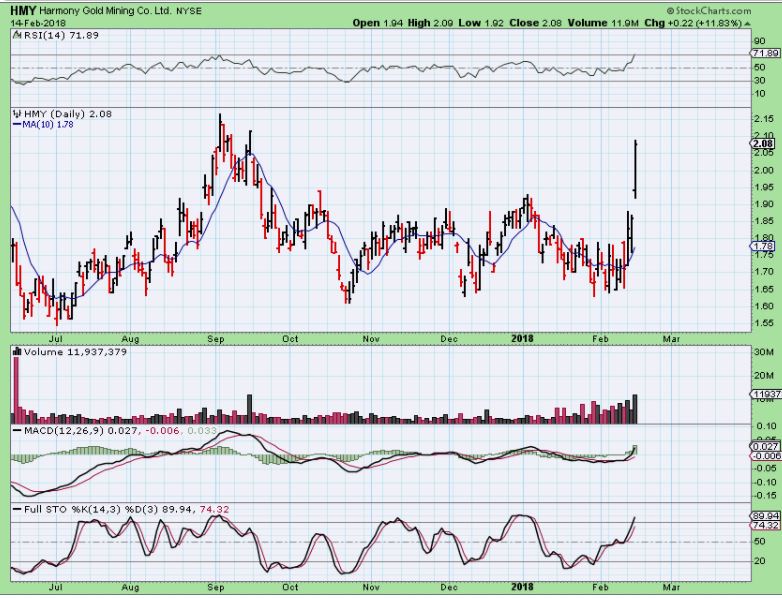Click the '2018' year label under the price chart

(522, 339)
